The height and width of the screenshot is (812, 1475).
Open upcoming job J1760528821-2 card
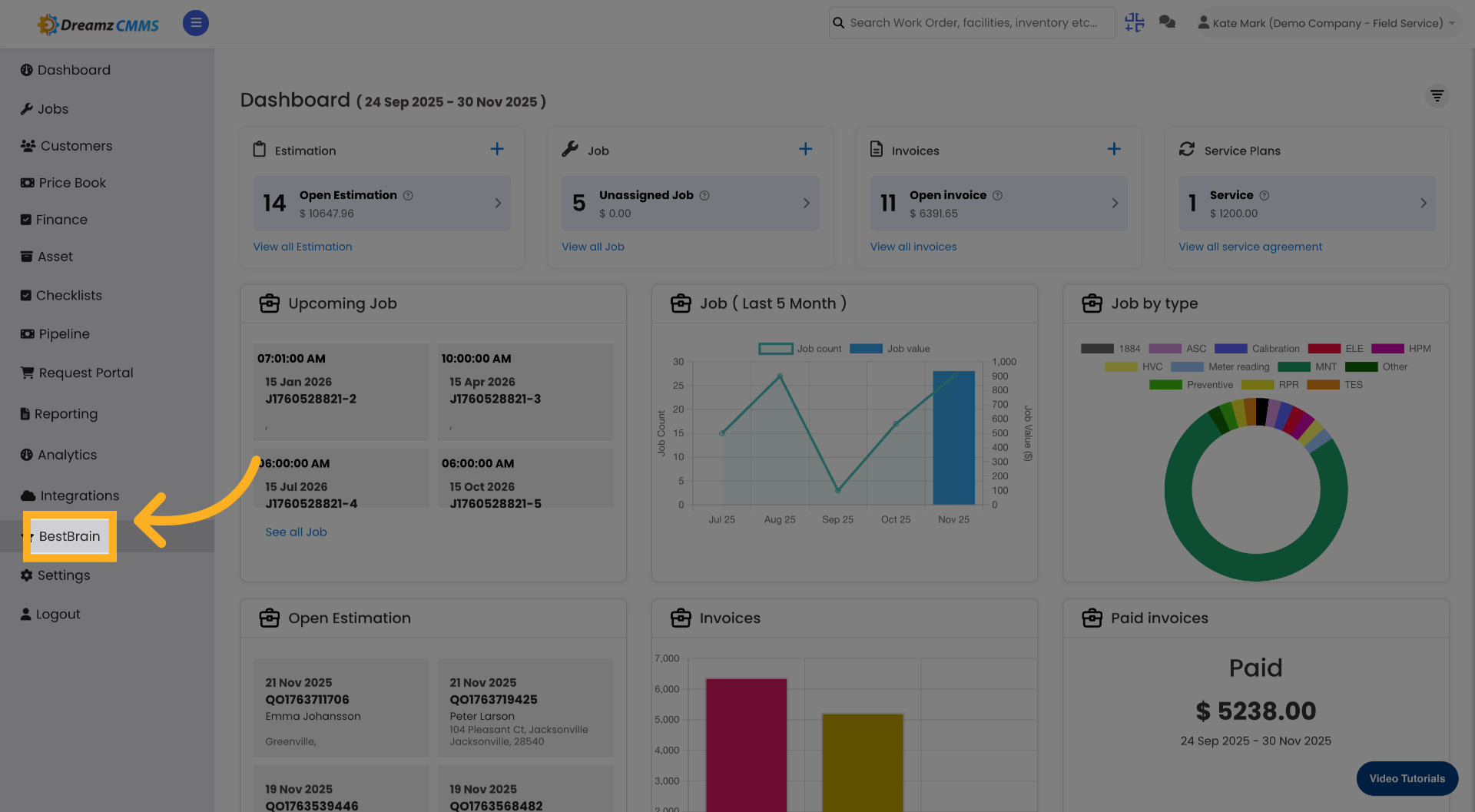[x=341, y=391]
